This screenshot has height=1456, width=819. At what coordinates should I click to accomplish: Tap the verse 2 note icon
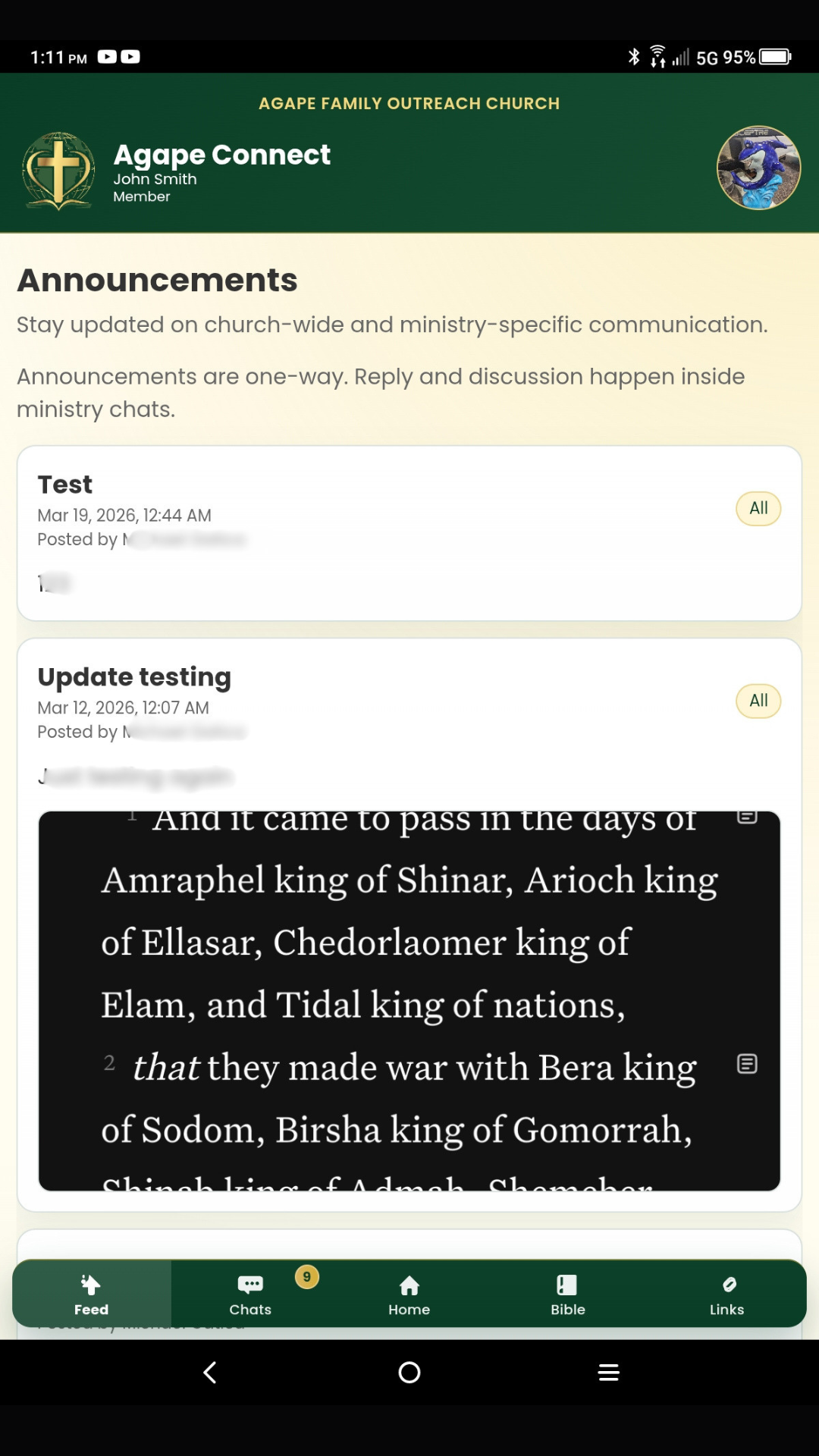coord(747,1064)
